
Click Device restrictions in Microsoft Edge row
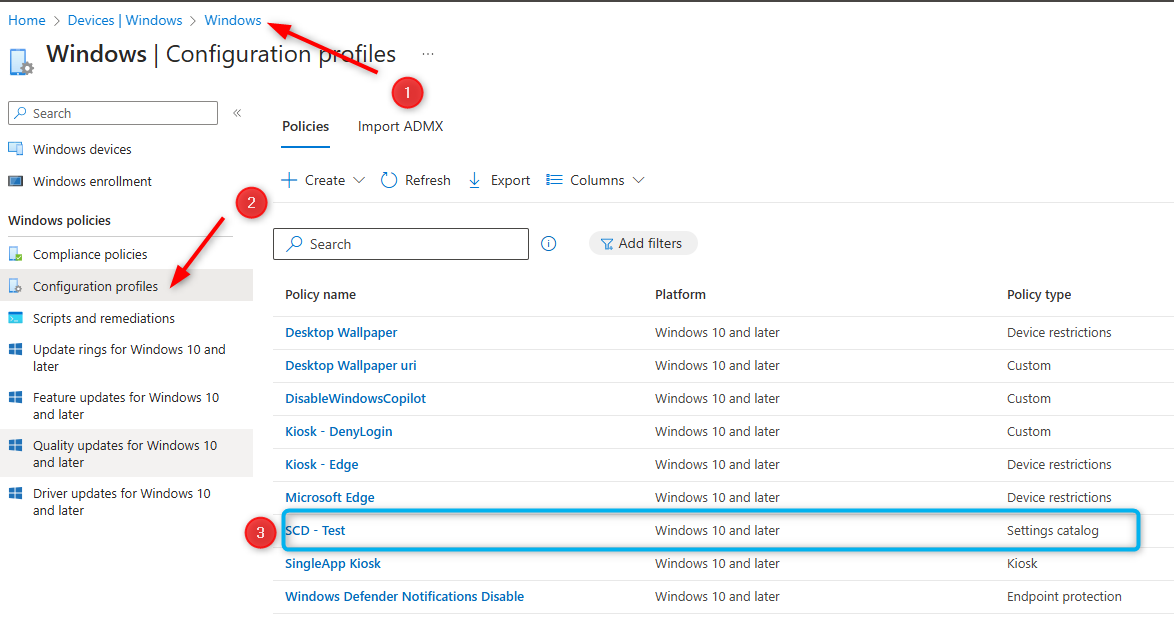(1059, 497)
